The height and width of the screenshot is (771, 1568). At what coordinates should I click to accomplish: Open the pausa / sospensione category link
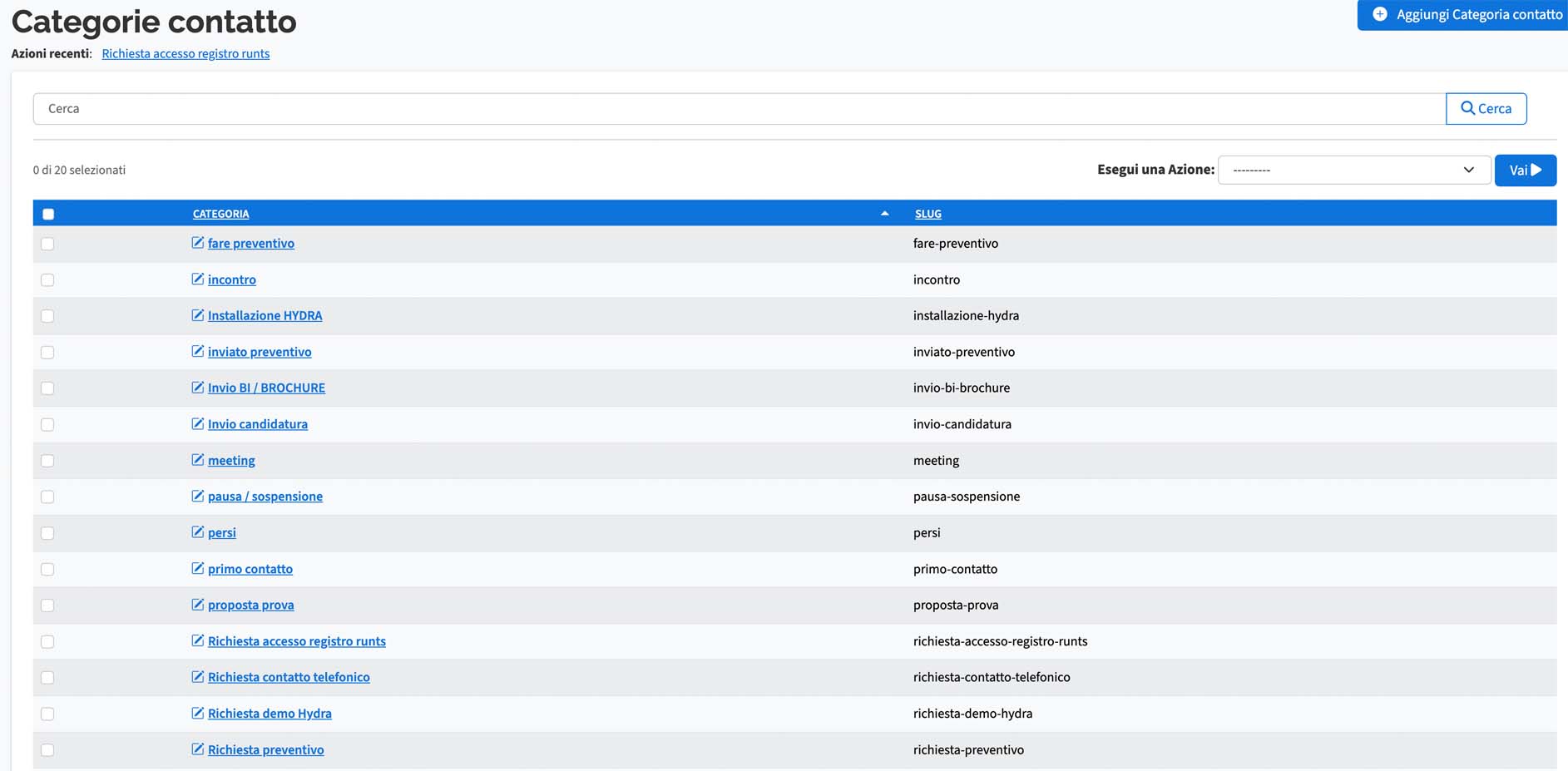(x=265, y=497)
